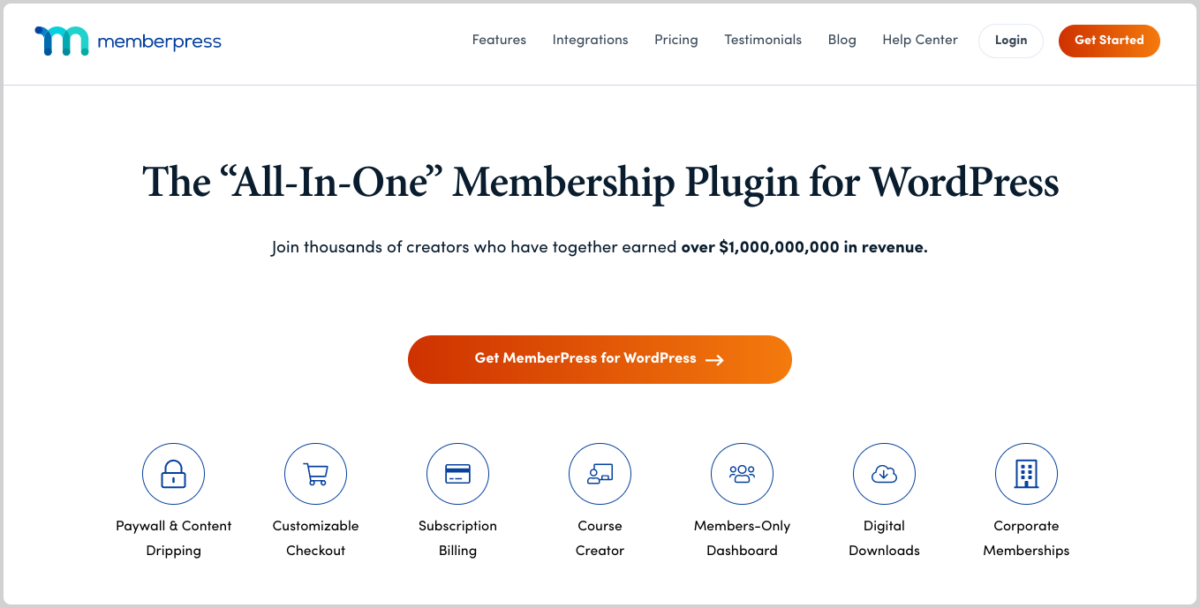The image size is (1200, 608).
Task: Select the Course Creator icon
Action: (599, 474)
